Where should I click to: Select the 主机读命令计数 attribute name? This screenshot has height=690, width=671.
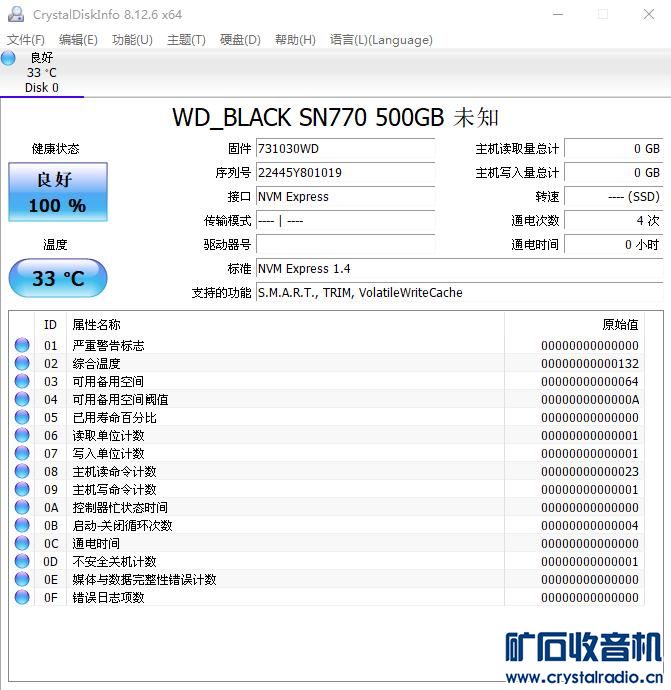(x=114, y=472)
